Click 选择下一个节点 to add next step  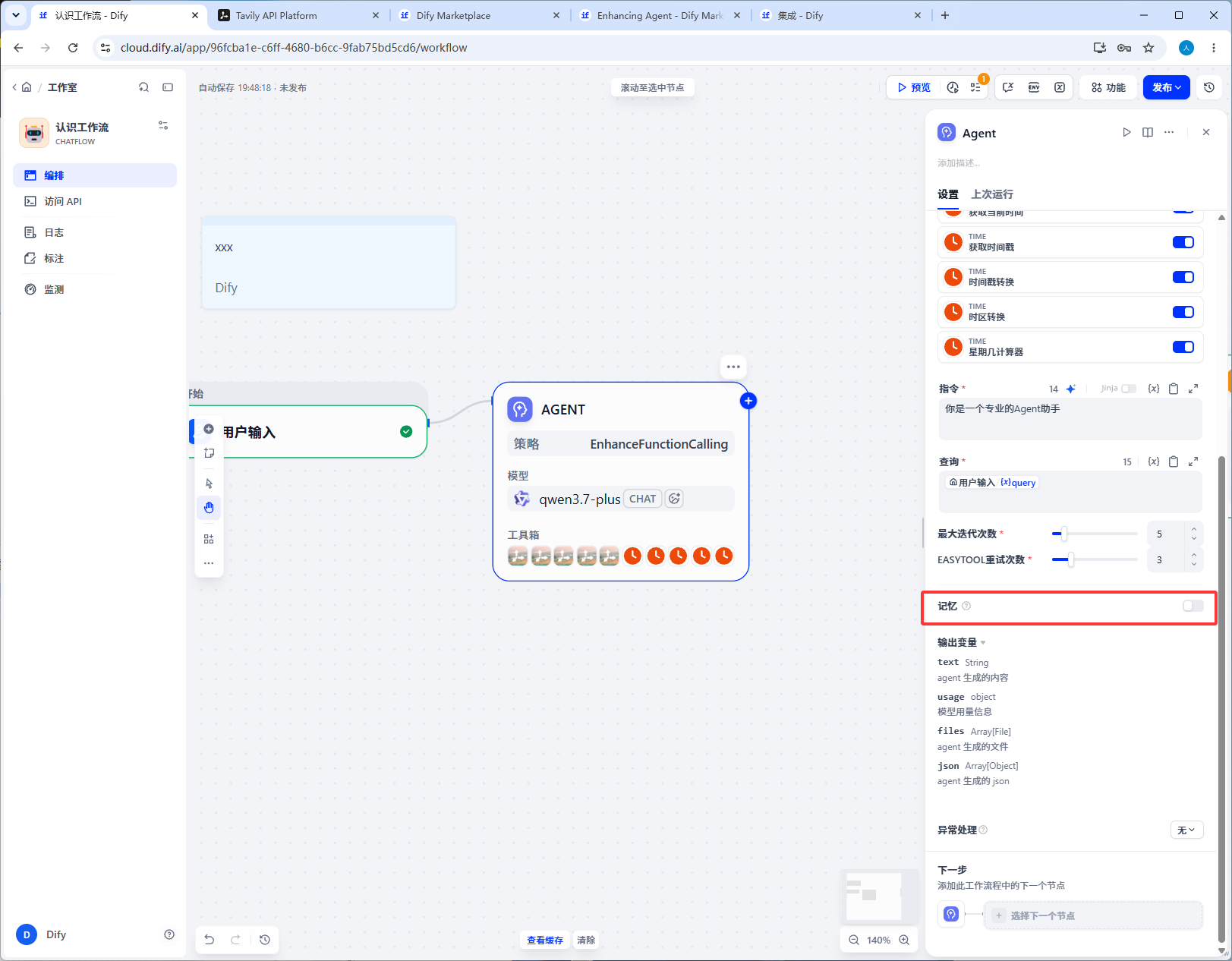pos(1093,915)
